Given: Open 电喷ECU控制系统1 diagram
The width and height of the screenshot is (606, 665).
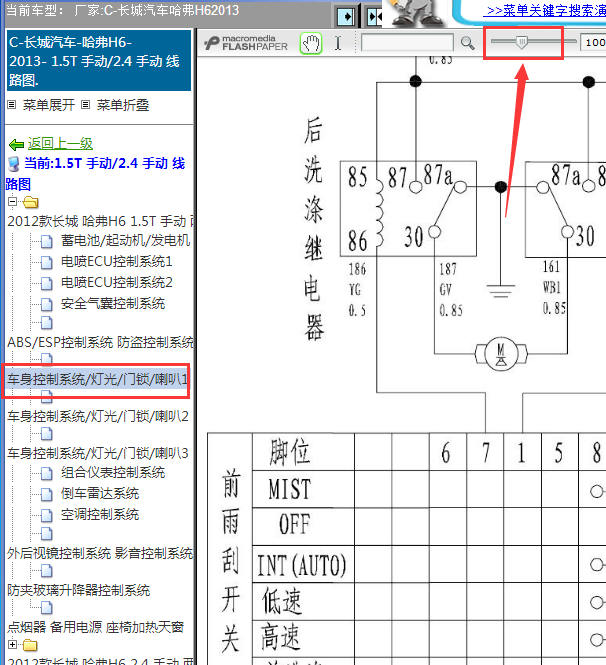Looking at the screenshot, I should pyautogui.click(x=117, y=262).
